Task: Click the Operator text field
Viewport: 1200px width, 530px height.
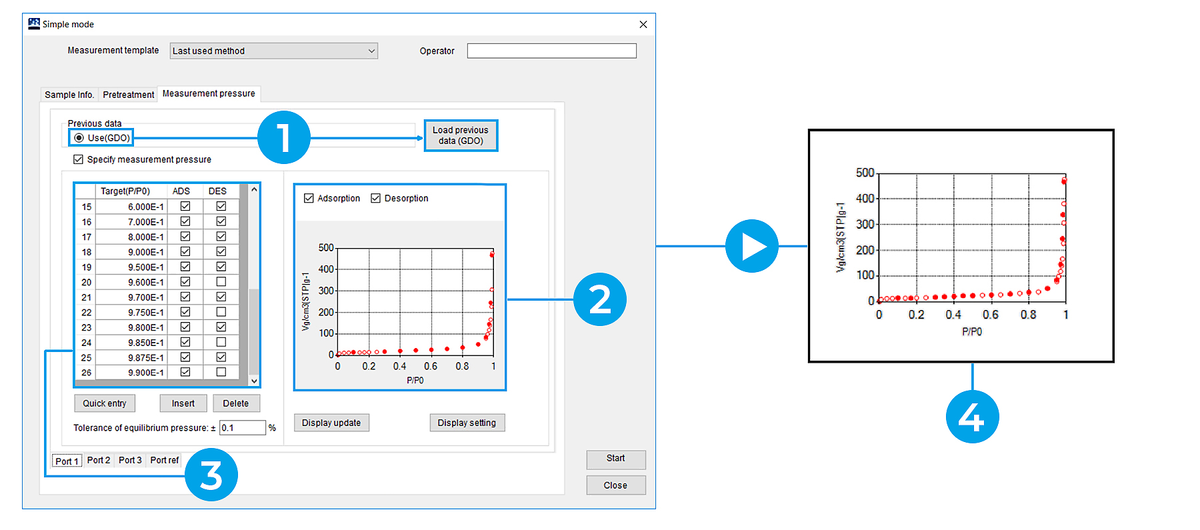Action: (x=551, y=51)
